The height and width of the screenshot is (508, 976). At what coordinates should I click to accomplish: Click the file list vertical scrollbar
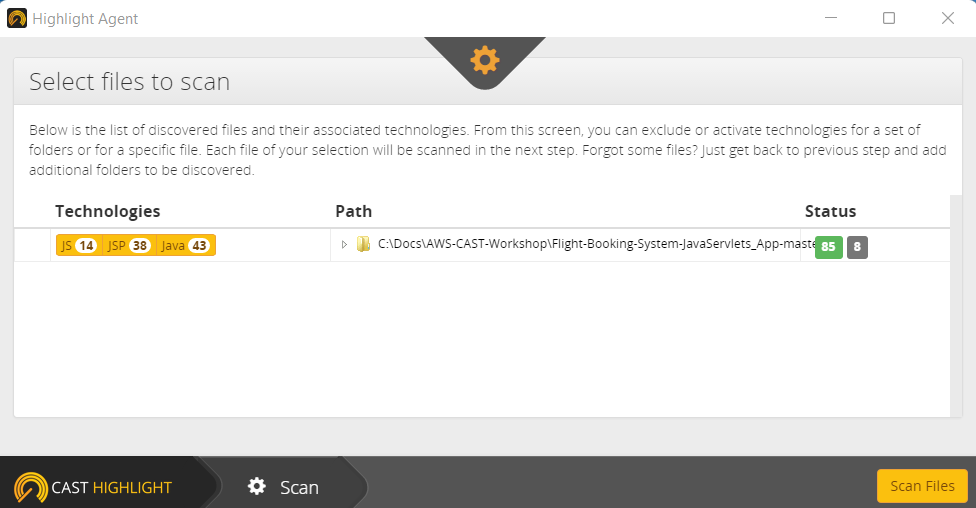[956, 306]
